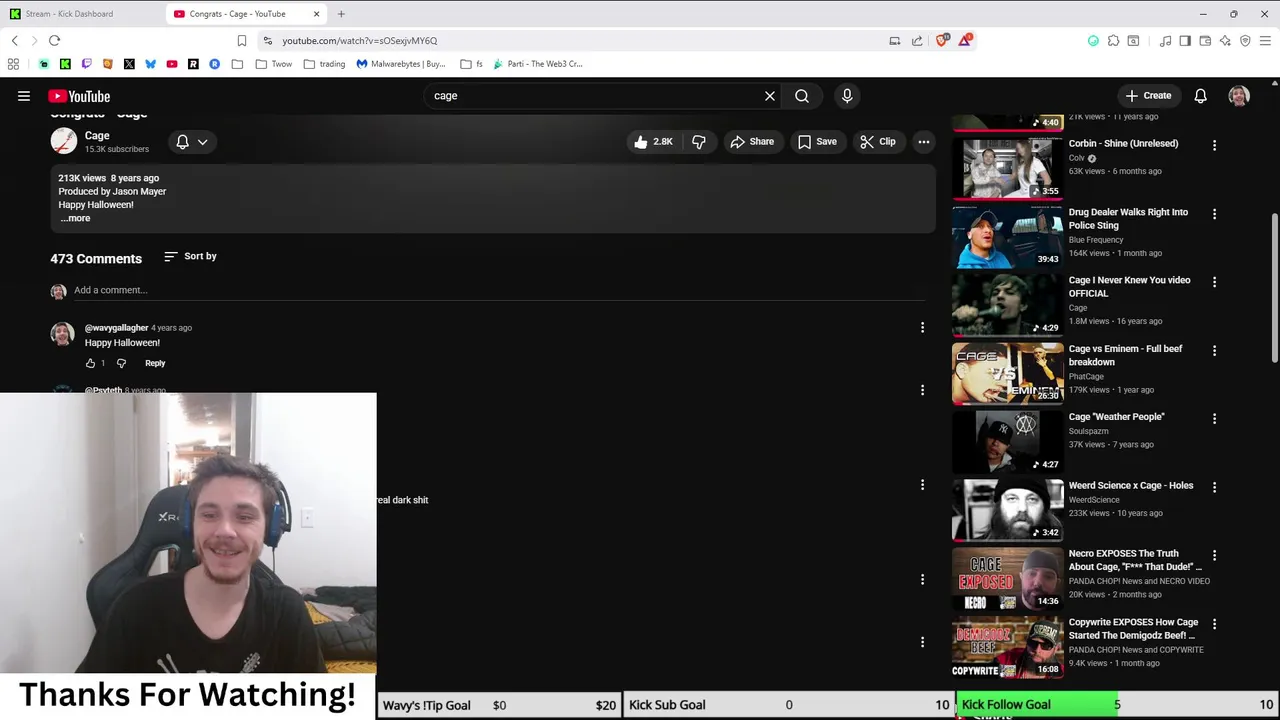Screen dimensions: 1280x720
Task: Open YouTube notifications bell
Action: coord(1200,96)
